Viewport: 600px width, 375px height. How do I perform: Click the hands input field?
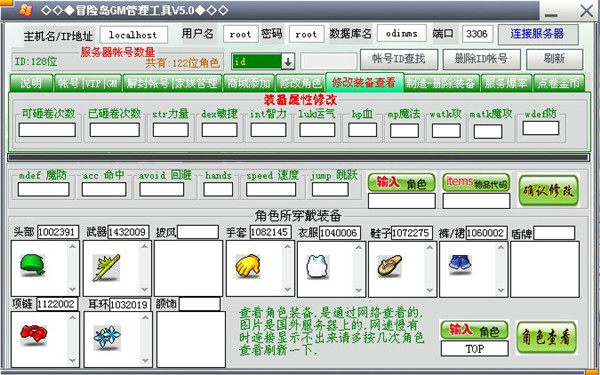tap(218, 189)
